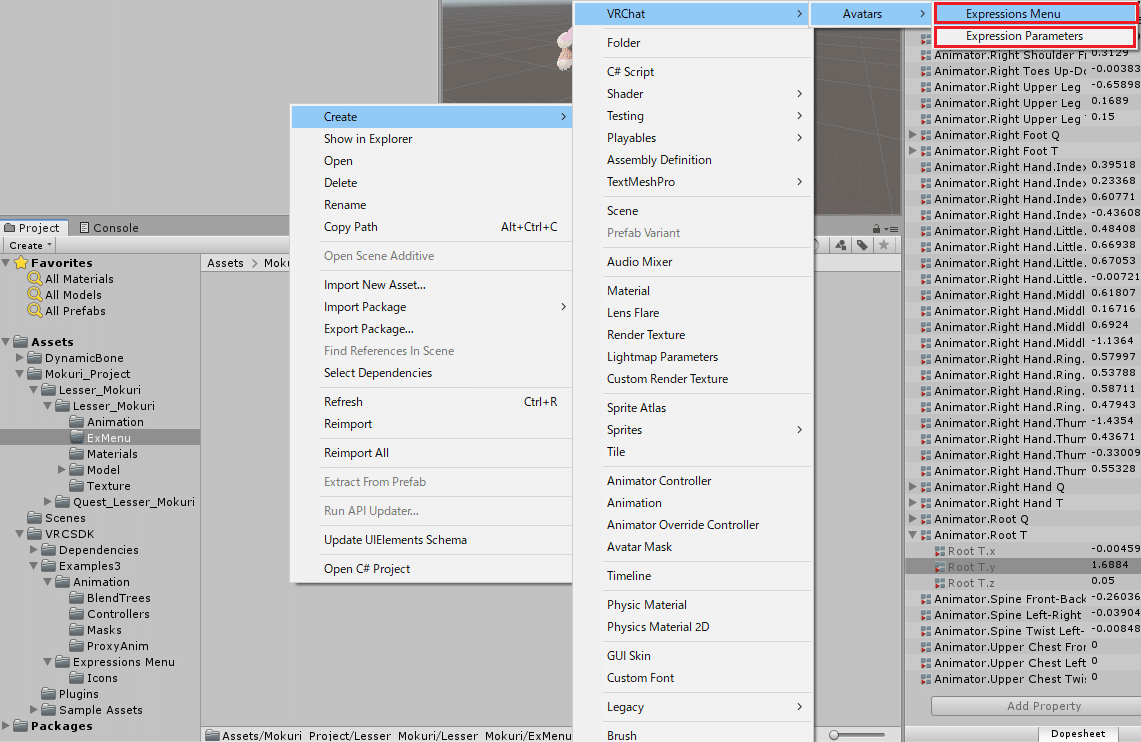The image size is (1141, 742).
Task: Expand the Import Package submenu arrow
Action: 563,307
